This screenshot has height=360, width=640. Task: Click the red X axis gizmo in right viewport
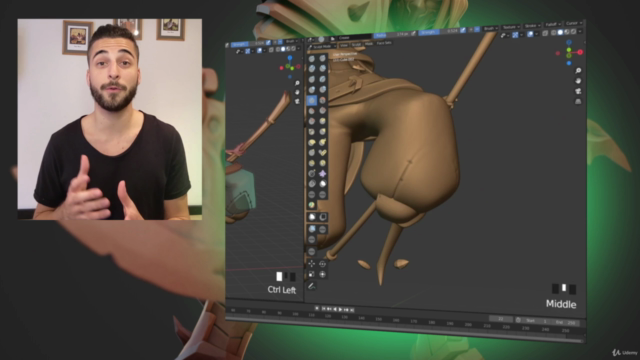pyautogui.click(x=580, y=52)
